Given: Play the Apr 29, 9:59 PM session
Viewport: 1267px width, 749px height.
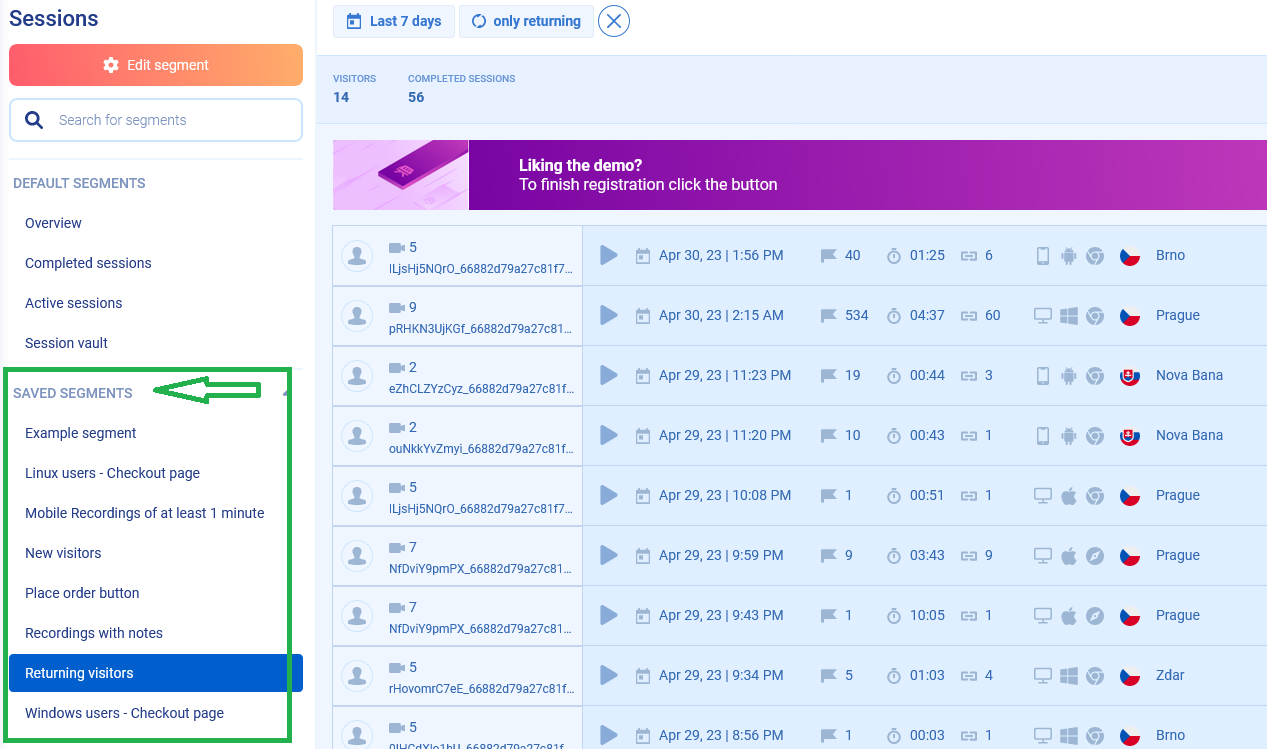Looking at the screenshot, I should point(608,555).
